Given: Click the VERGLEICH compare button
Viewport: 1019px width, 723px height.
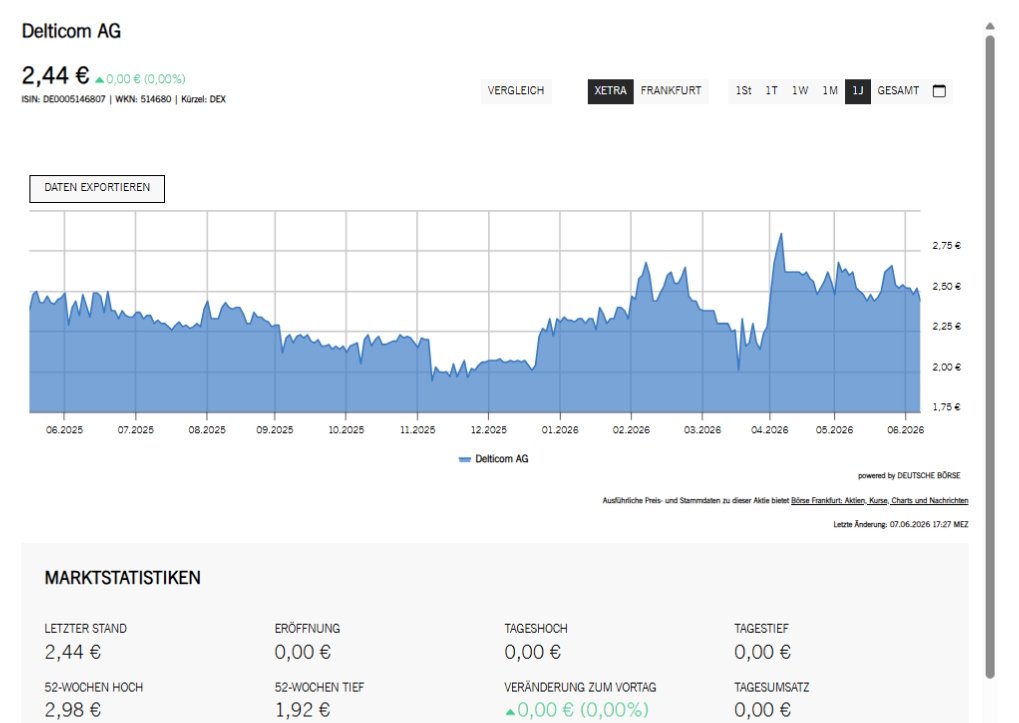Looking at the screenshot, I should [x=516, y=91].
